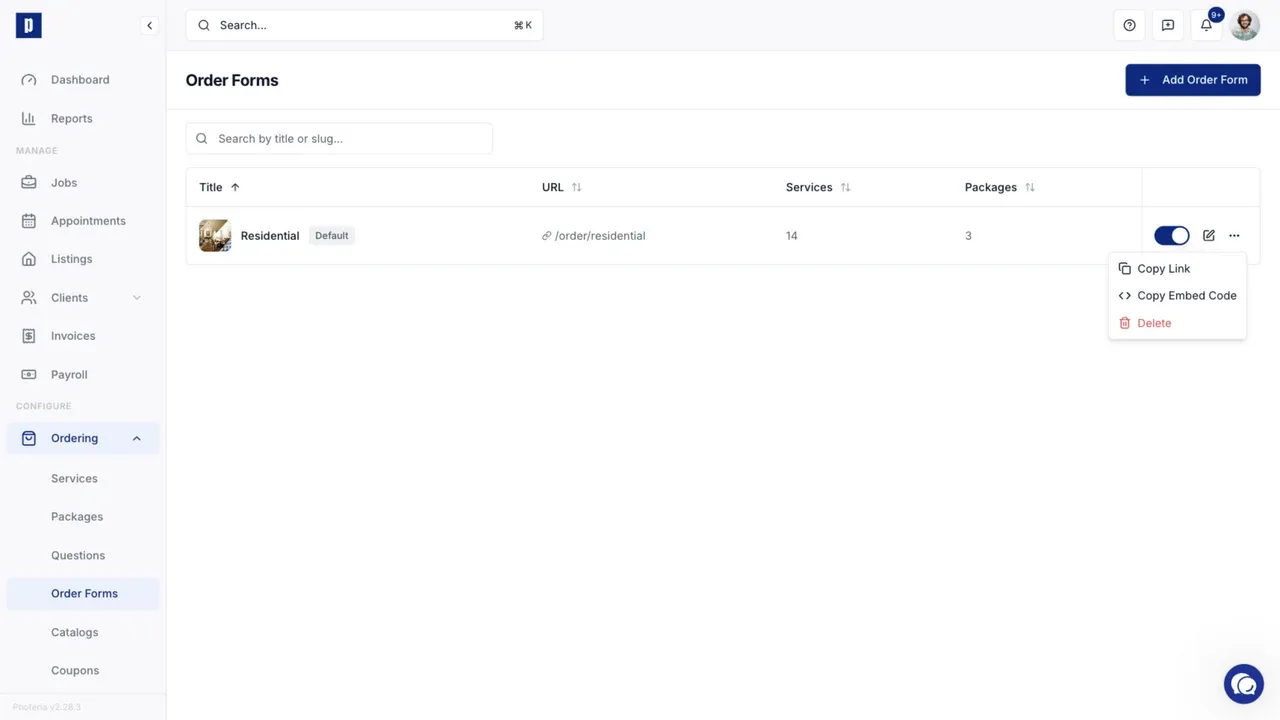Expand the Clients submenu chevron
This screenshot has width=1280, height=720.
(137, 298)
